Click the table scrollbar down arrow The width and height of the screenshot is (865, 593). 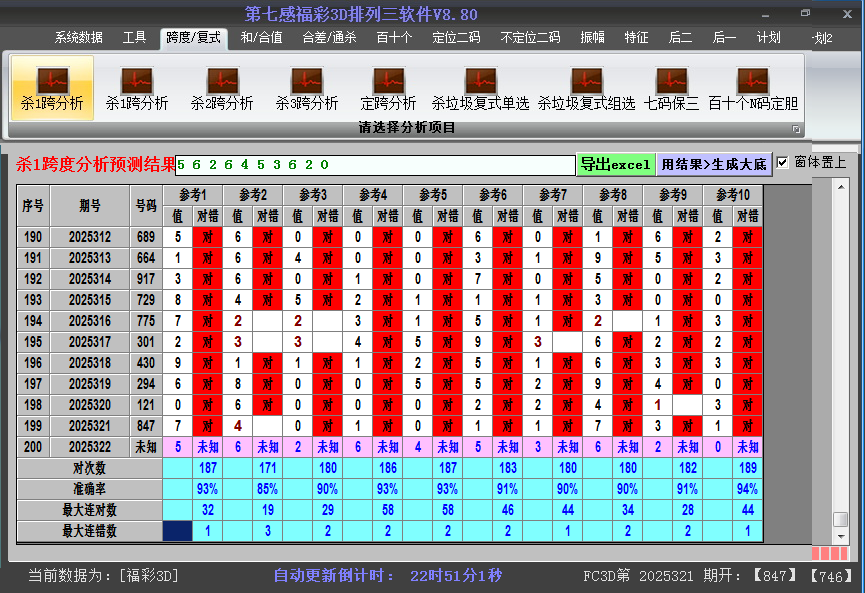[841, 535]
